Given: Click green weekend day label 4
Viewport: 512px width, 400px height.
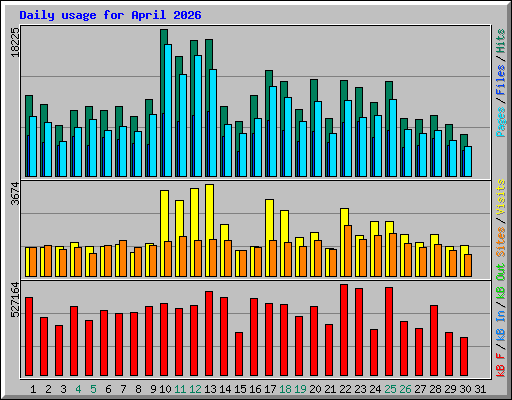Looking at the screenshot, I should 78,389.
